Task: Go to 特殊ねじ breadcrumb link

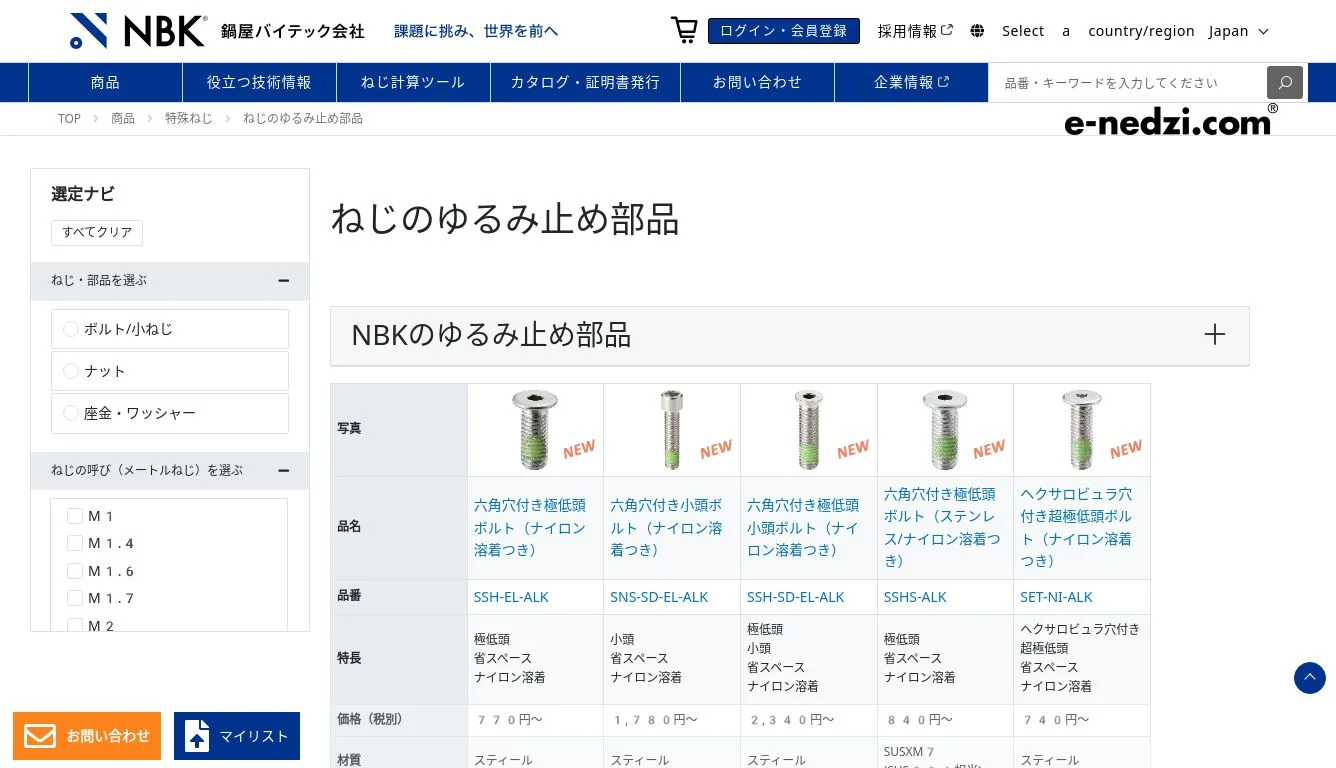Action: click(x=189, y=118)
